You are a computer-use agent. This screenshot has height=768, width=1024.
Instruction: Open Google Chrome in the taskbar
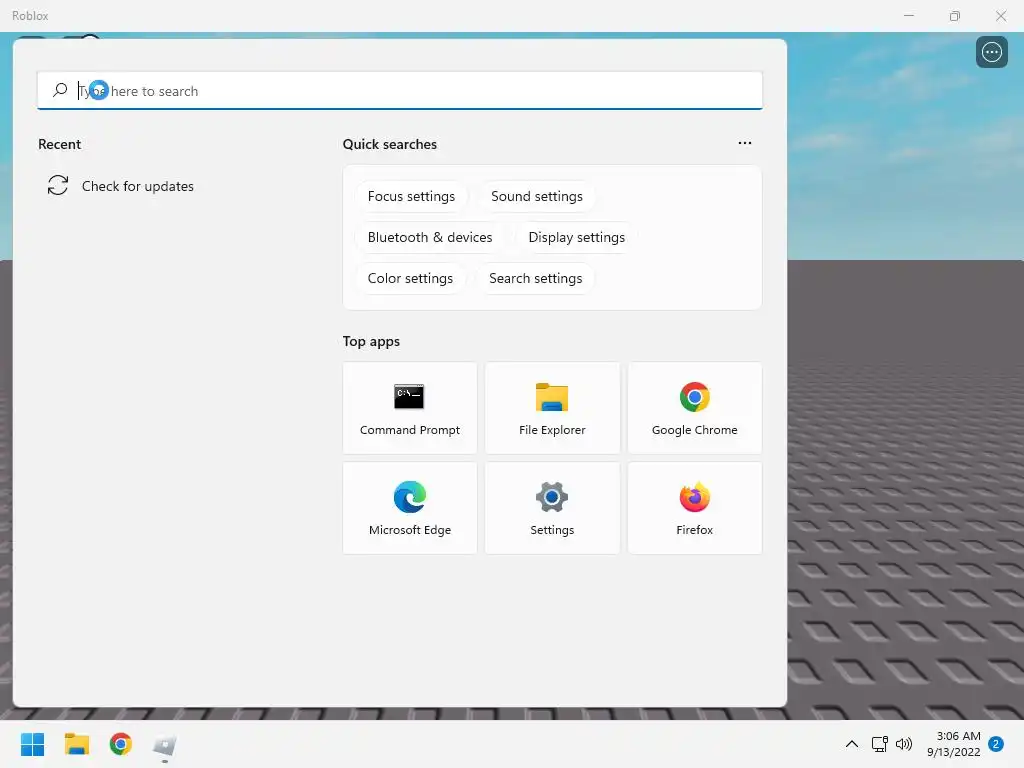[121, 744]
